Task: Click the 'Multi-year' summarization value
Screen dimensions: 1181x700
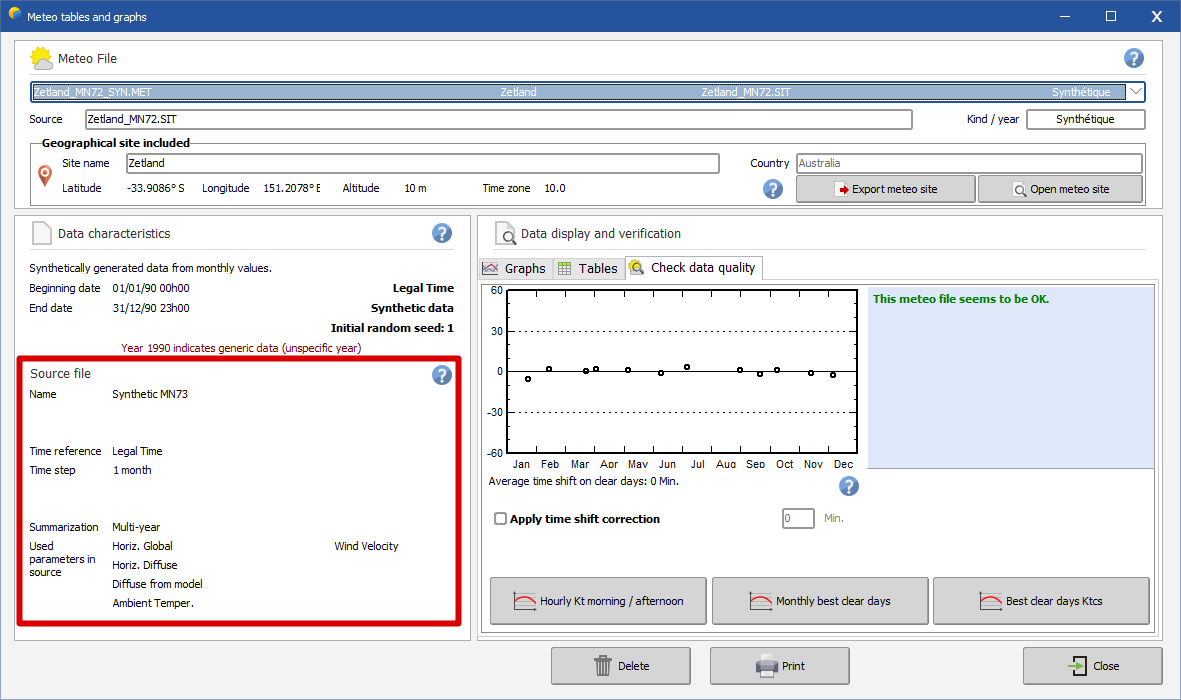Action: pos(136,527)
